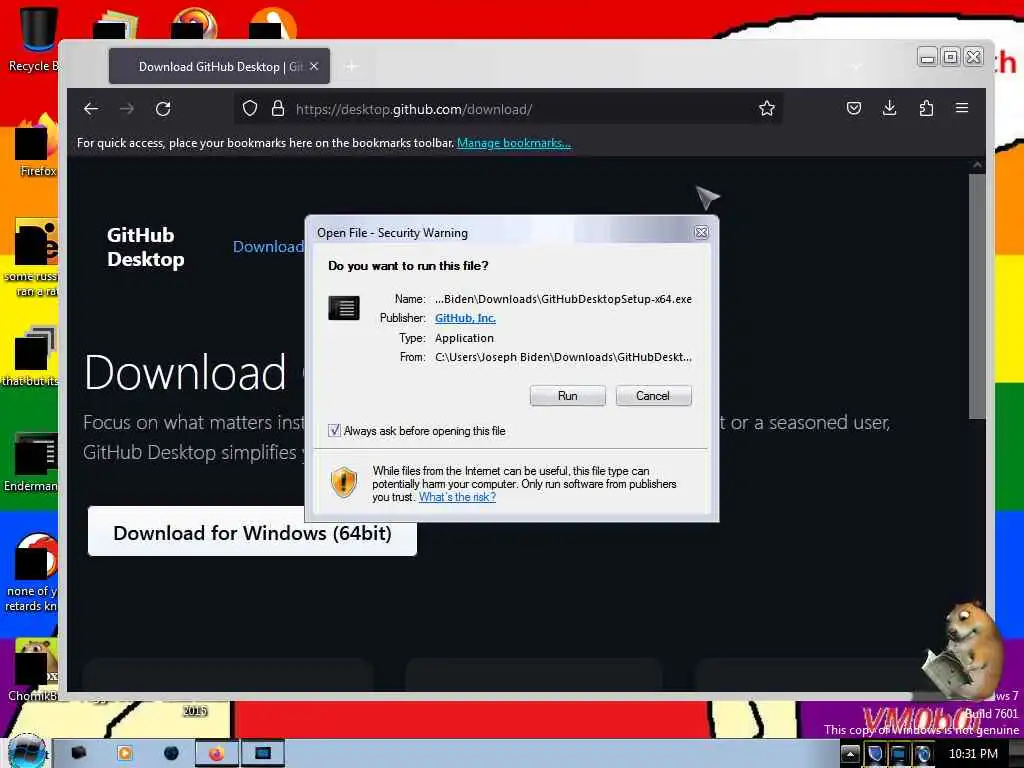Image resolution: width=1024 pixels, height=768 pixels.
Task: Cancel the Open File security warning
Action: [x=653, y=396]
